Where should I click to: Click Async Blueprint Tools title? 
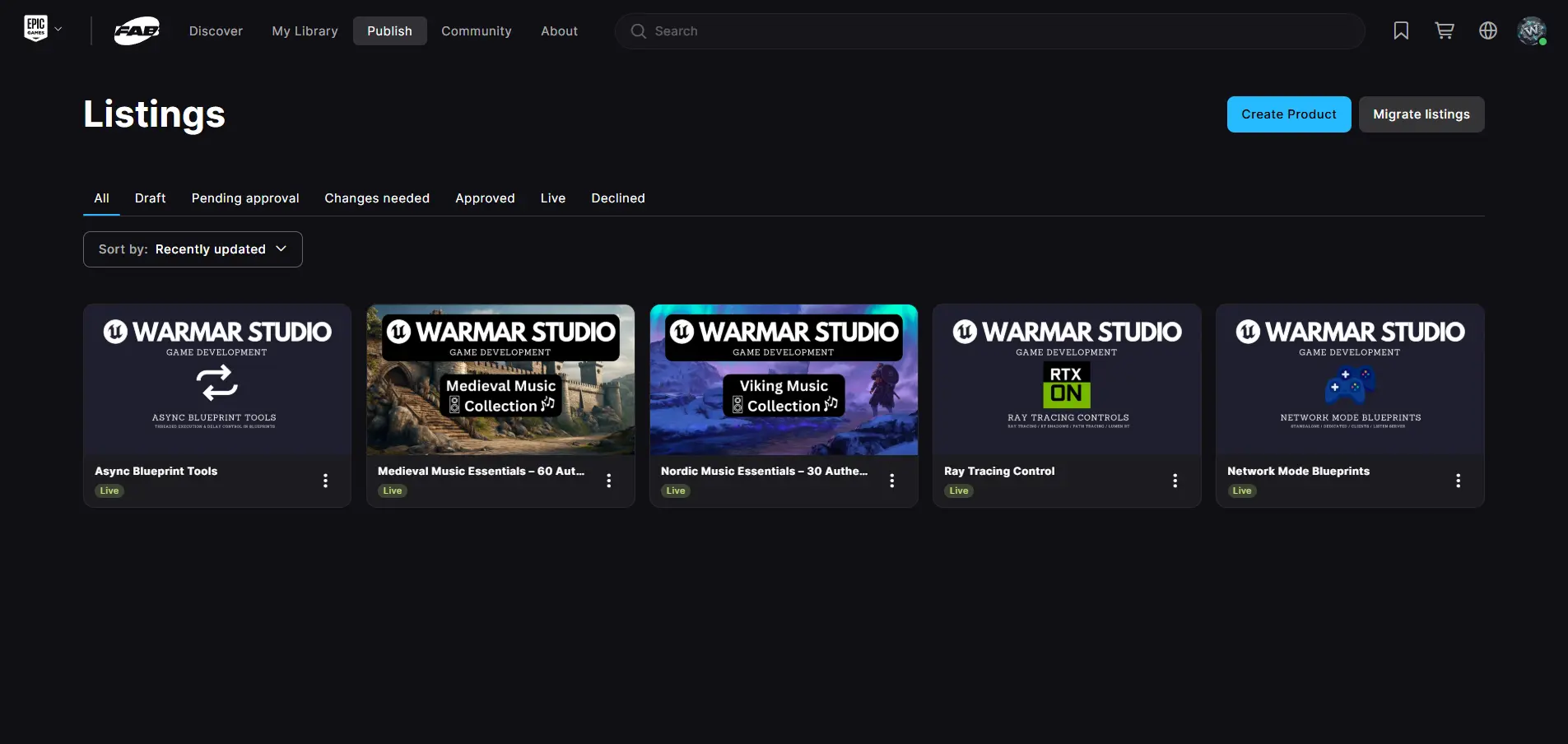pos(156,471)
